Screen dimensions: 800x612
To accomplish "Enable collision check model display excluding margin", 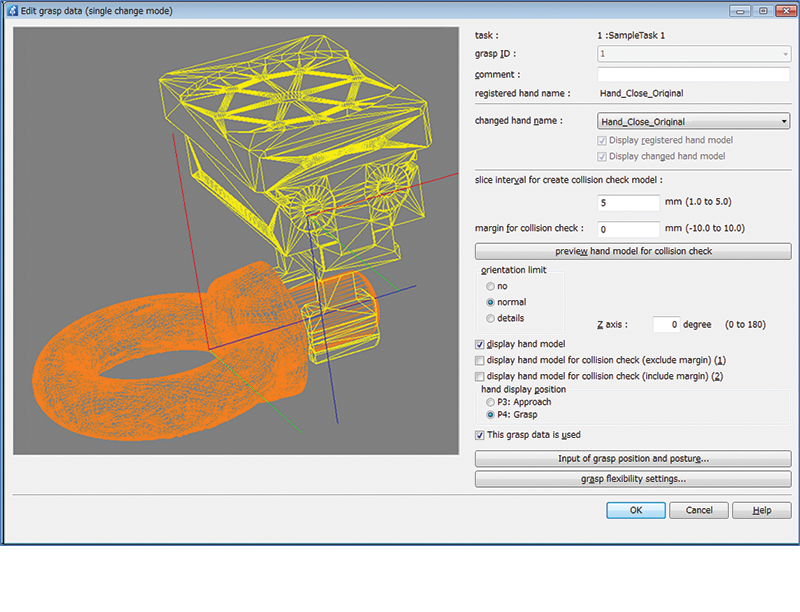I will pos(481,360).
